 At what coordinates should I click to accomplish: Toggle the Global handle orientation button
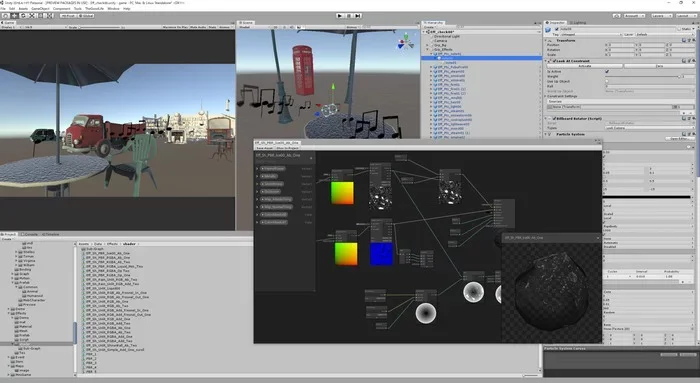click(86, 16)
